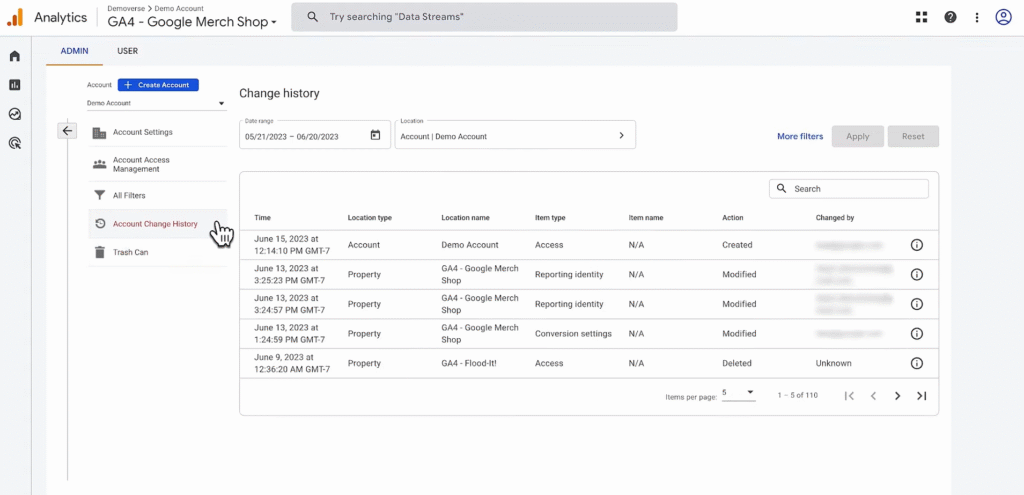Click the 'GA4 - Flood-It!' location name cell
The width and height of the screenshot is (1024, 495).
pyautogui.click(x=469, y=363)
